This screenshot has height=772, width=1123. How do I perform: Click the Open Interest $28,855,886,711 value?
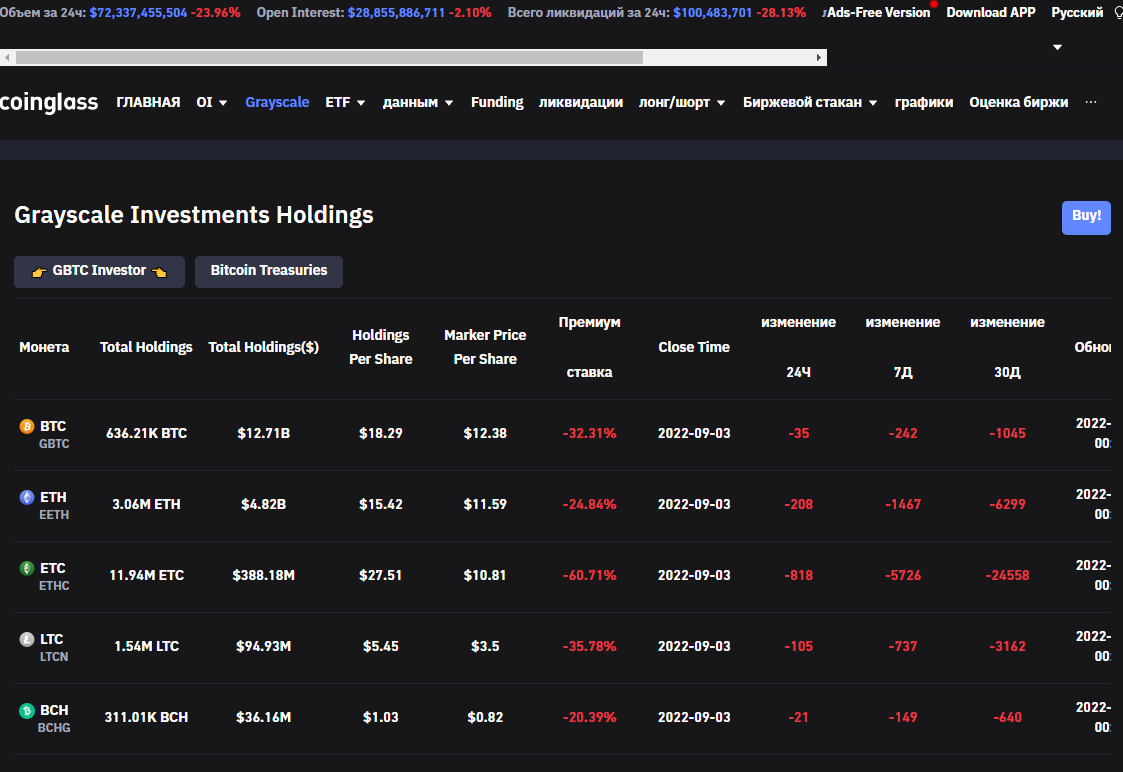tap(396, 13)
